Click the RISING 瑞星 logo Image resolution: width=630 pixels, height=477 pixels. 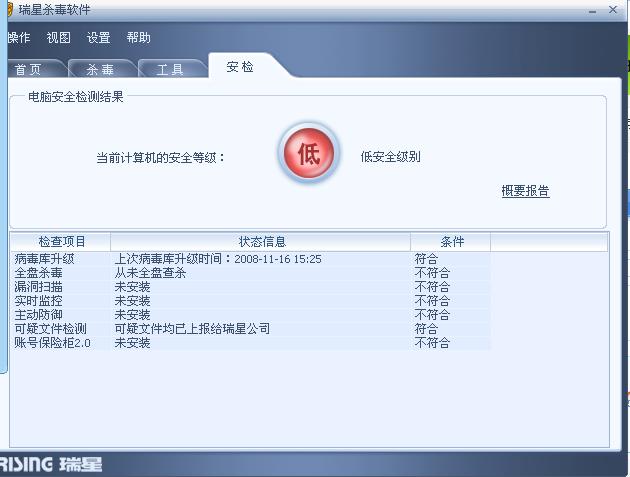[x=51, y=465]
